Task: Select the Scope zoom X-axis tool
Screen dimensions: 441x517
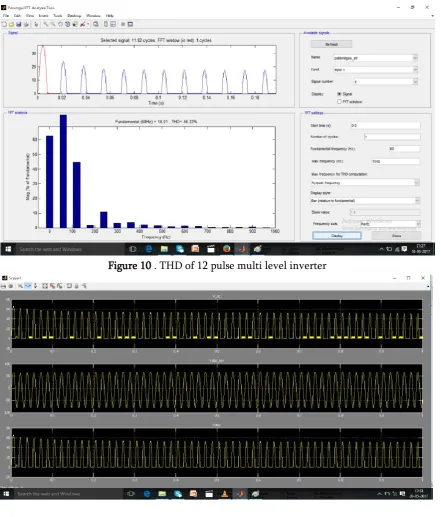Action: [x=28, y=286]
